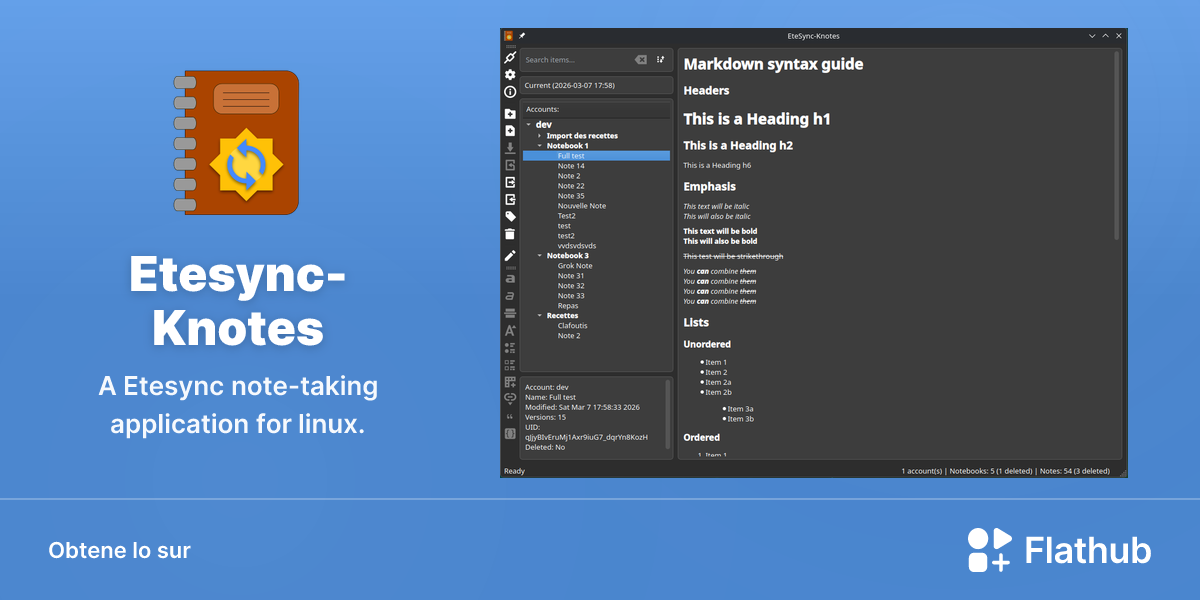
Task: Click the Versions: 15 detail line
Action: coord(545,417)
